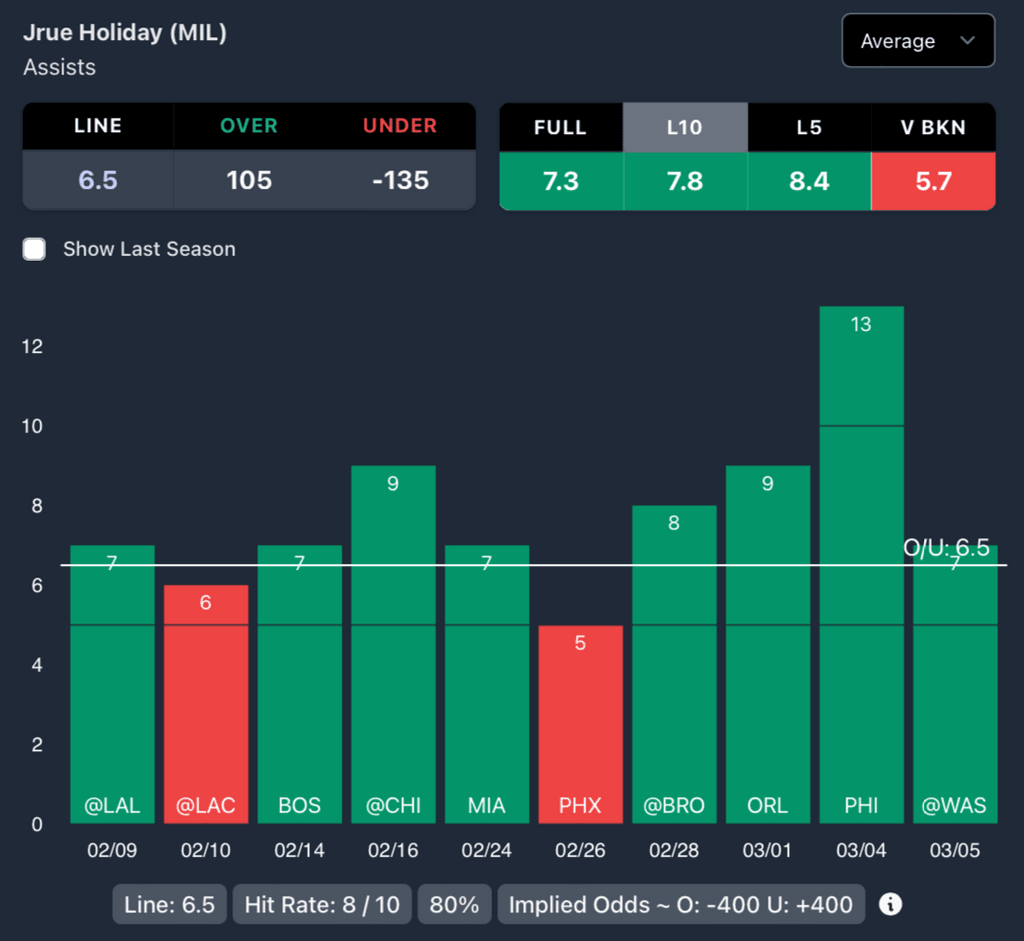Select the red @LAC bar from 02/10

206,704
